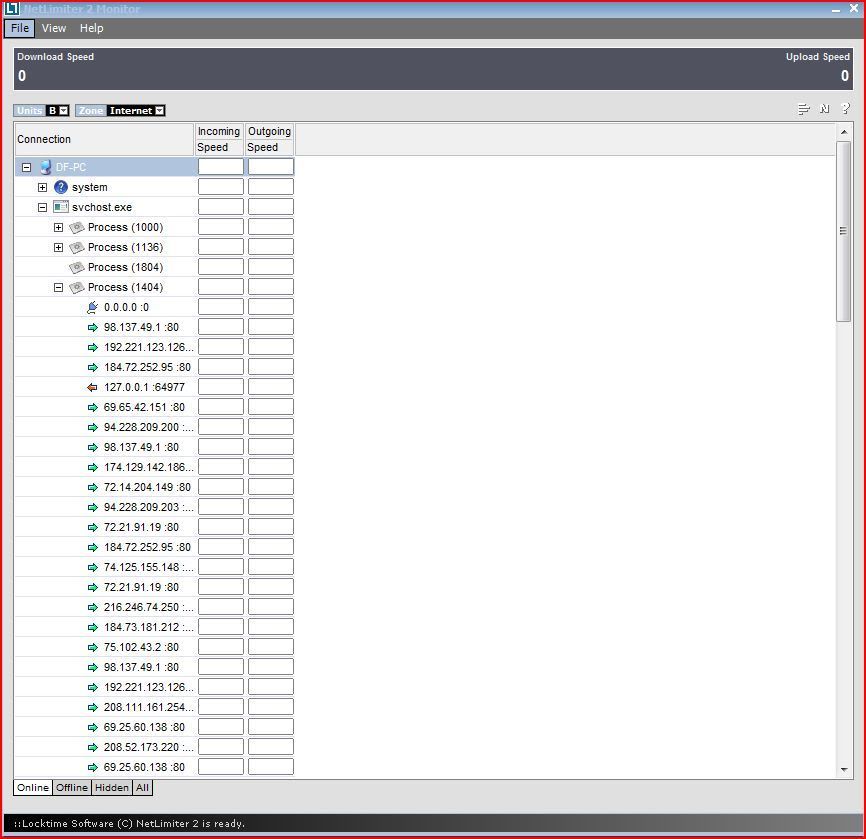Open the Help menu

tap(91, 28)
